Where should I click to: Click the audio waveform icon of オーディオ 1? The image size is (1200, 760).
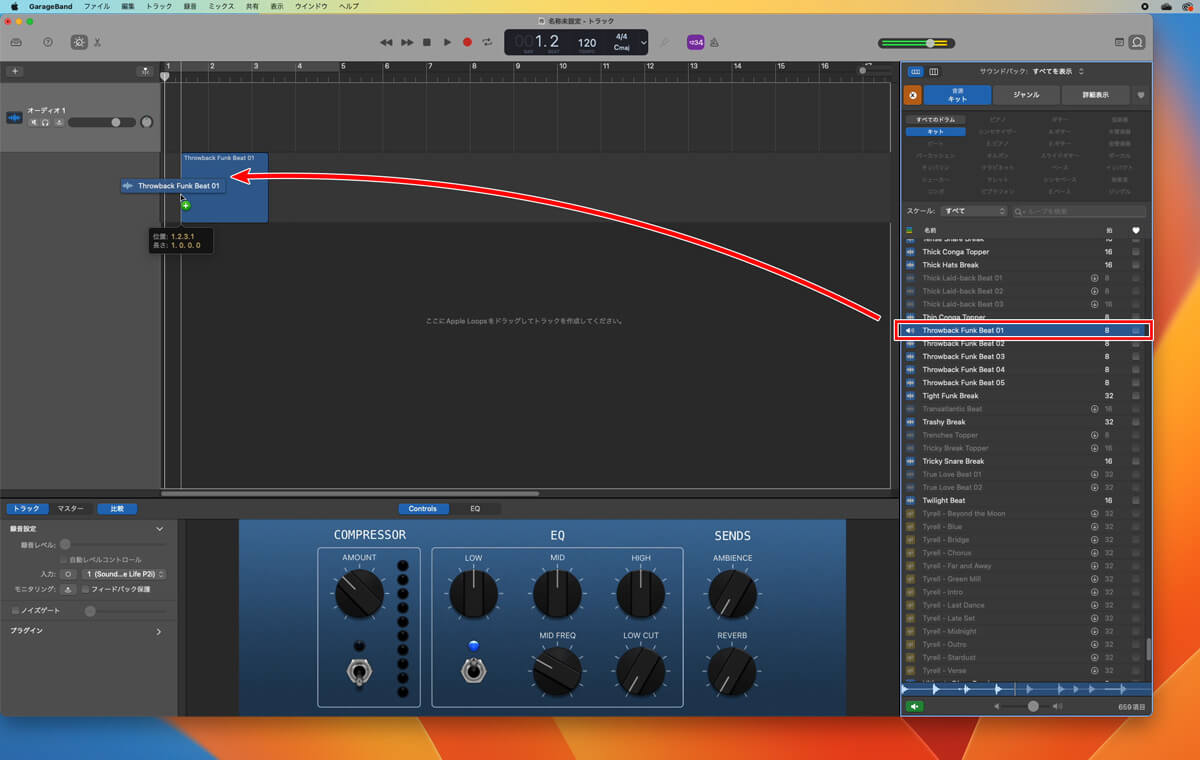[15, 118]
